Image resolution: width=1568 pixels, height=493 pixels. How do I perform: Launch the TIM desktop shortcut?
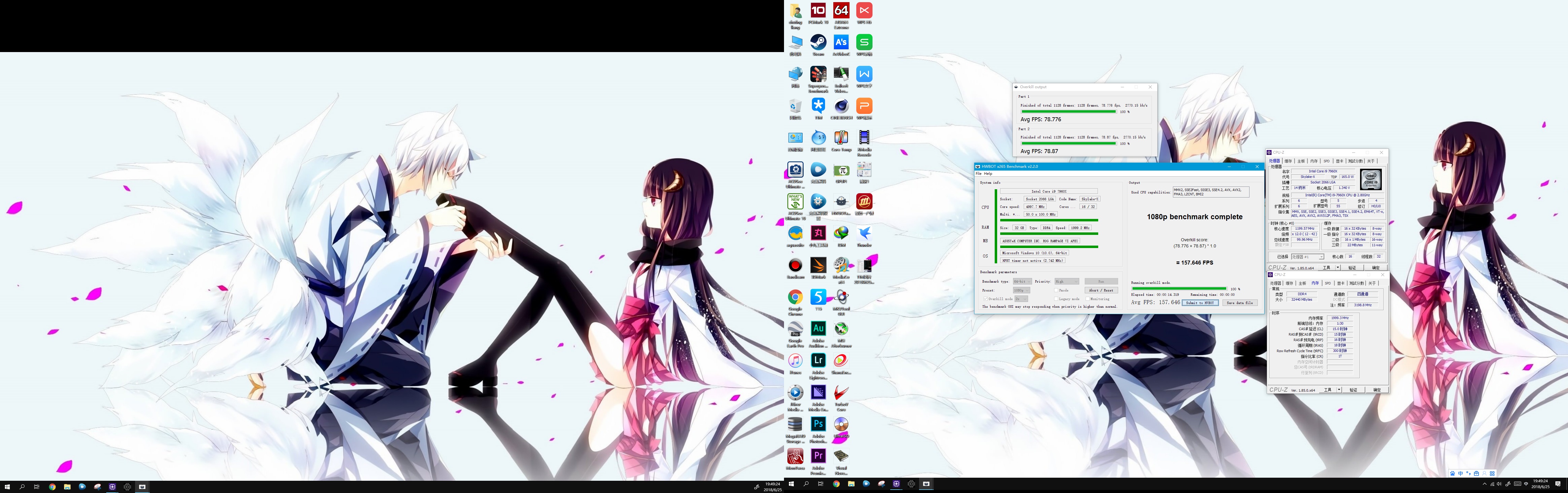pyautogui.click(x=818, y=109)
